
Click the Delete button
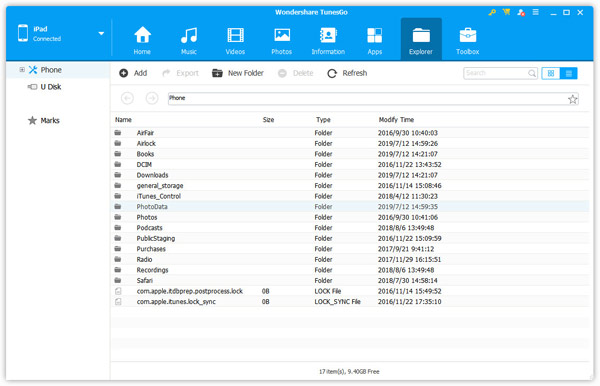pos(295,73)
